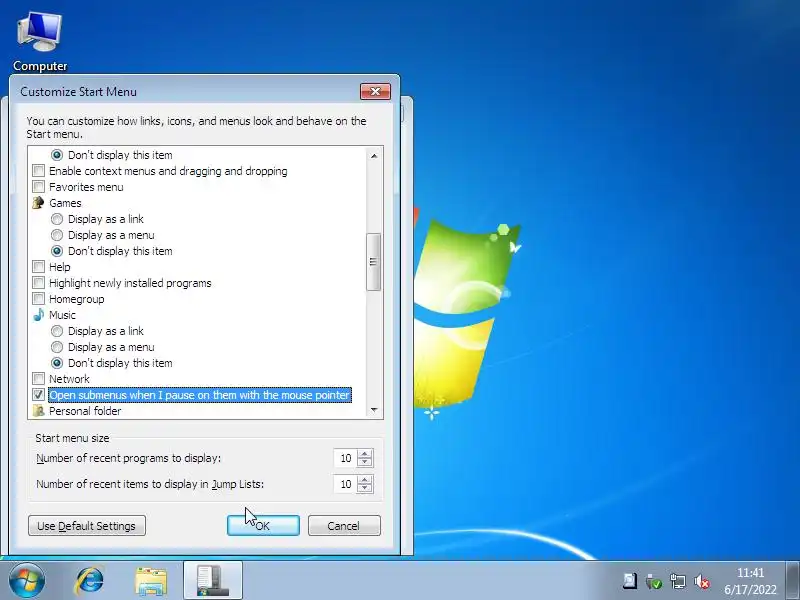Select Music Display as a link
Viewport: 800px width, 600px height.
[x=57, y=331]
